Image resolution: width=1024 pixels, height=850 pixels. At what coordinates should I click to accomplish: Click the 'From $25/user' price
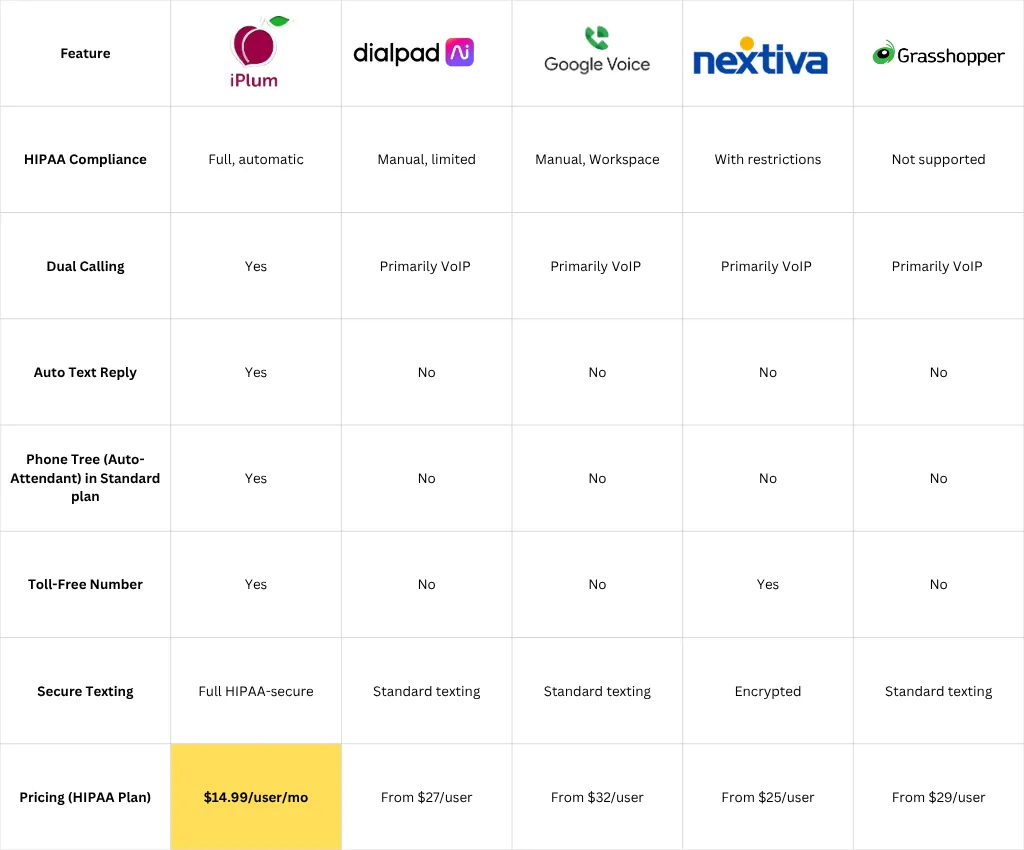point(767,797)
